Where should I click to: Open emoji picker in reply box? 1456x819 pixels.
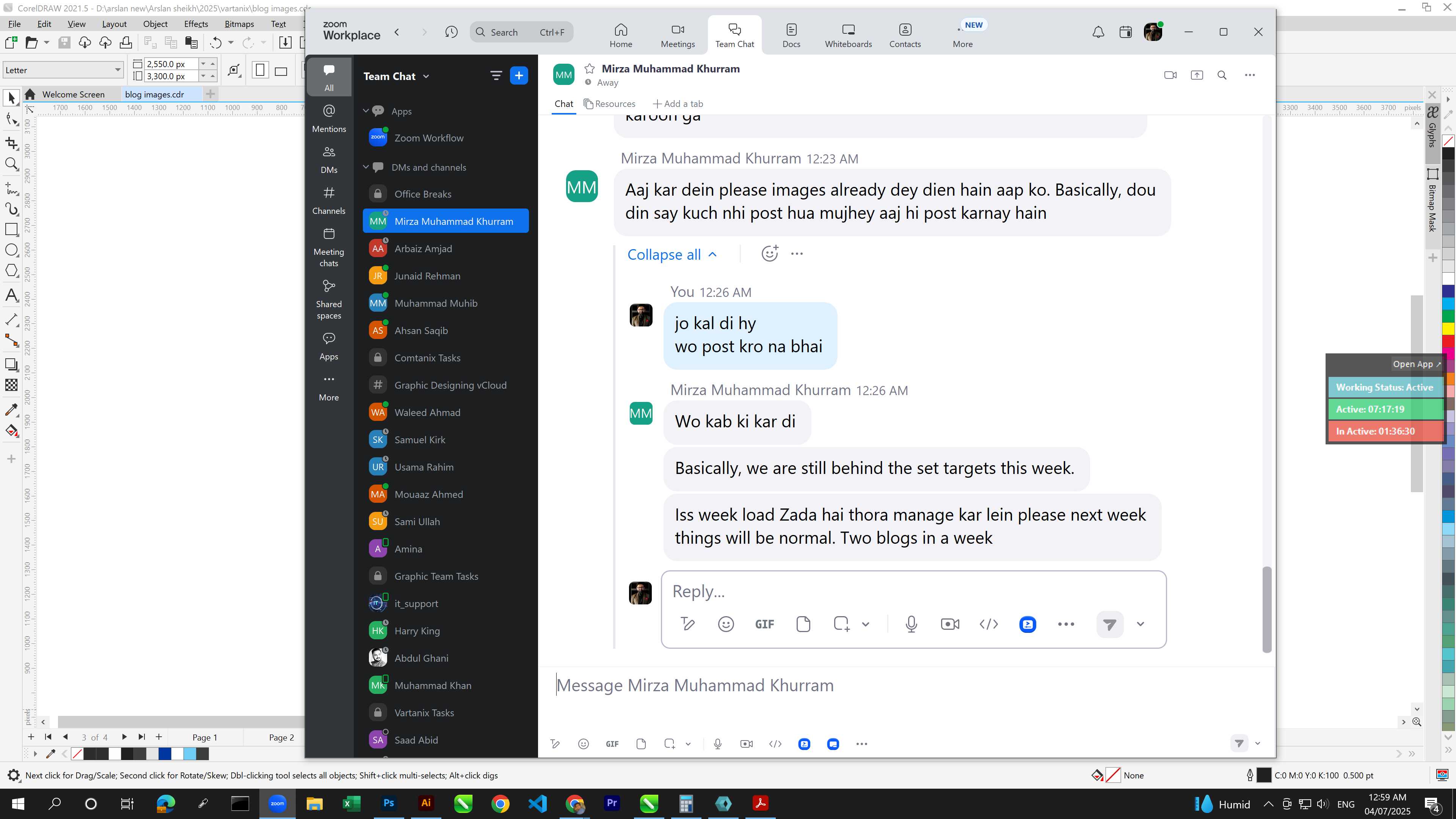tap(726, 624)
